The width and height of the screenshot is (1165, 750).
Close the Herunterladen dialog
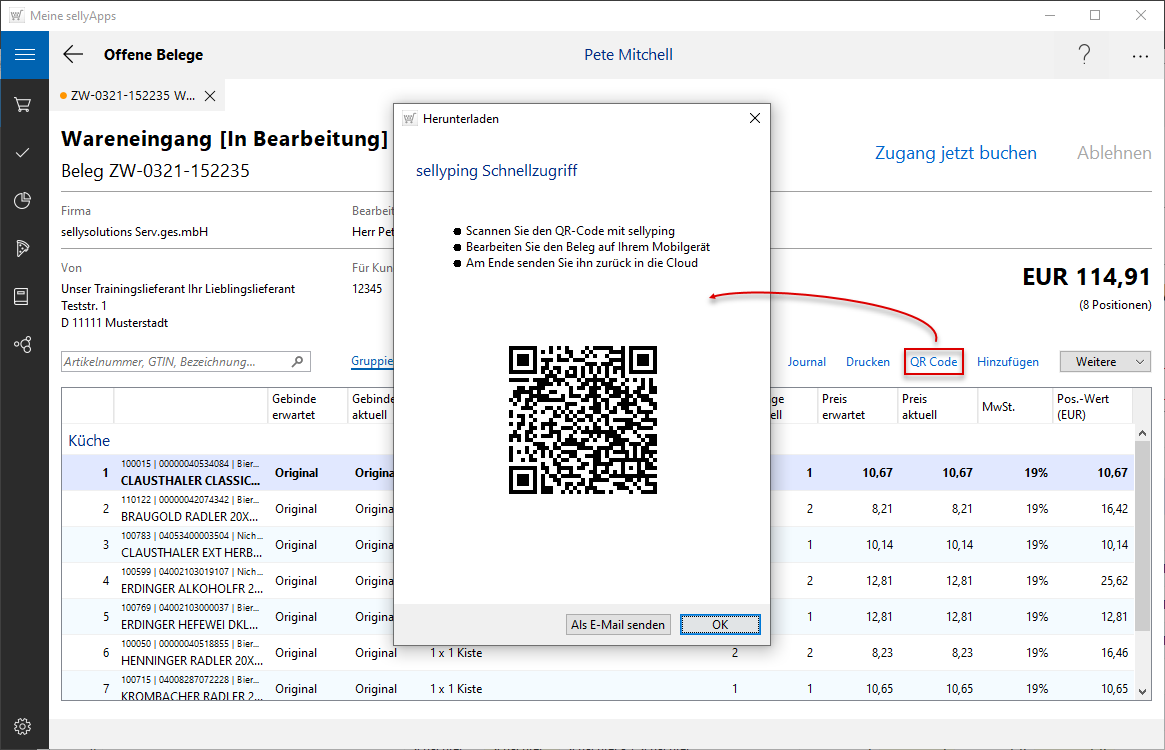[755, 118]
